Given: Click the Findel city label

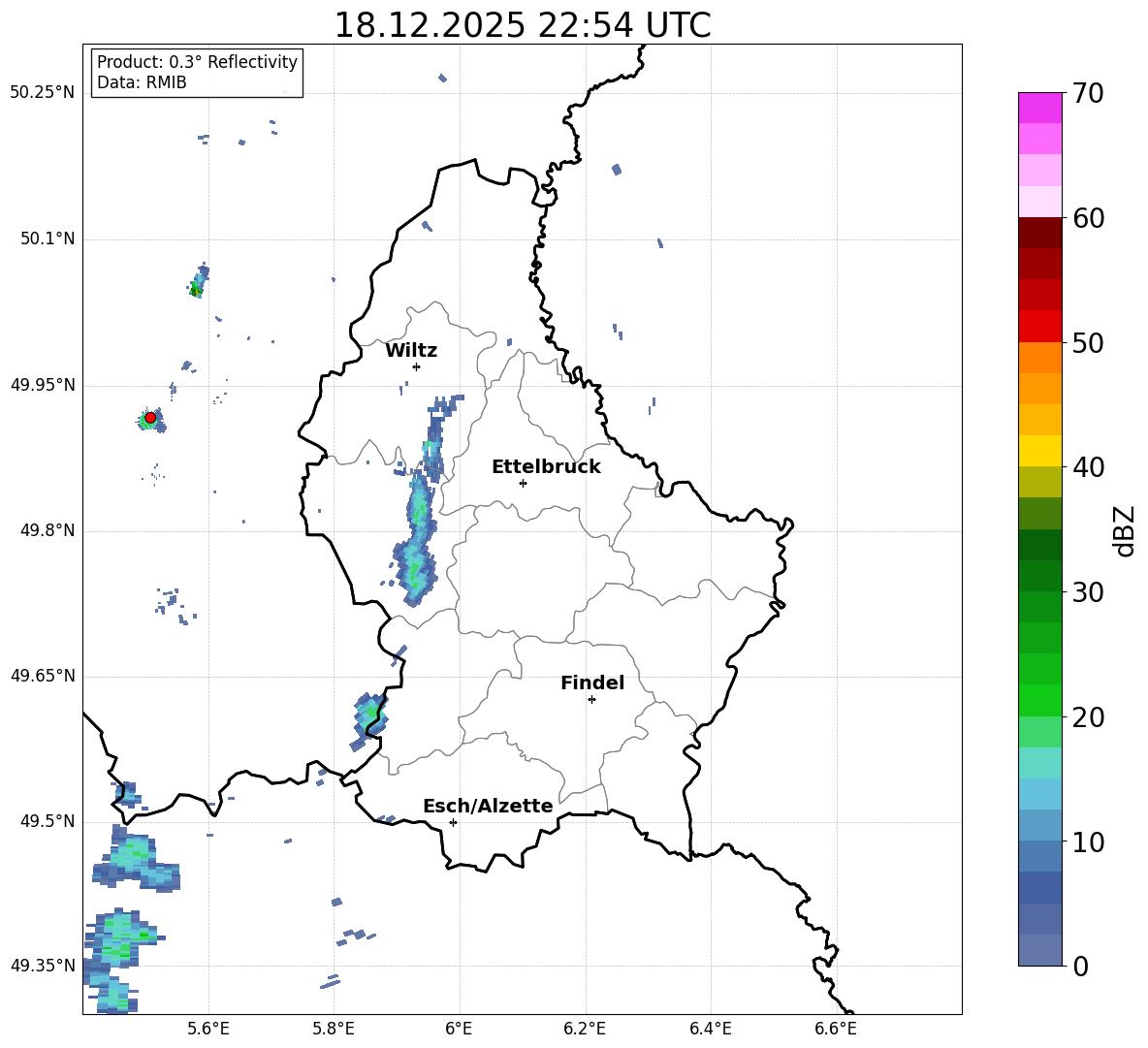Looking at the screenshot, I should [592, 683].
